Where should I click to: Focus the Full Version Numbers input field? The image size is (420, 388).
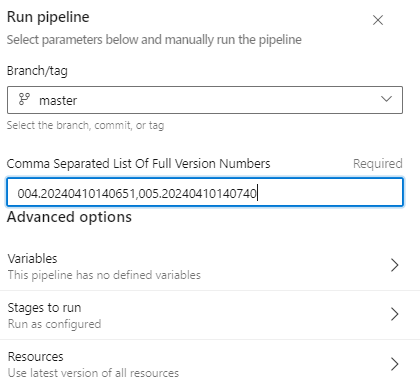pyautogui.click(x=205, y=192)
